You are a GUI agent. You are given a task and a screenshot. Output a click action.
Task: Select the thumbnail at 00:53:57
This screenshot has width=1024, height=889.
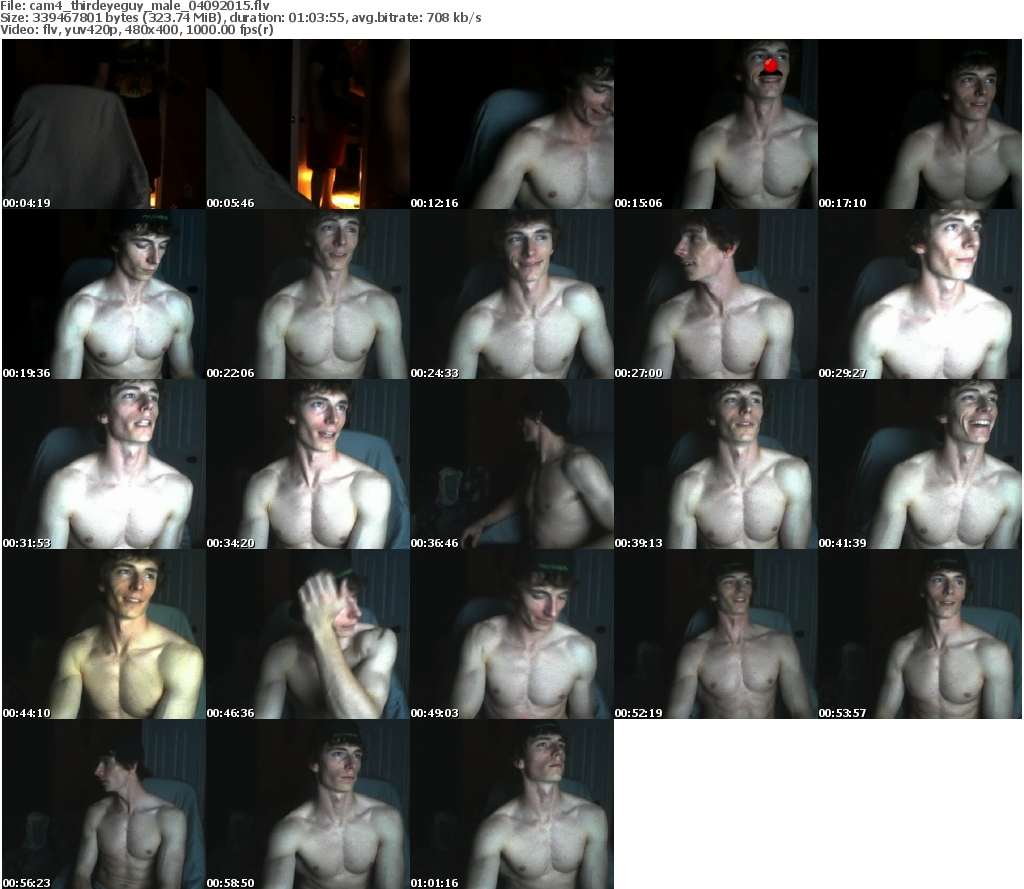[920, 634]
